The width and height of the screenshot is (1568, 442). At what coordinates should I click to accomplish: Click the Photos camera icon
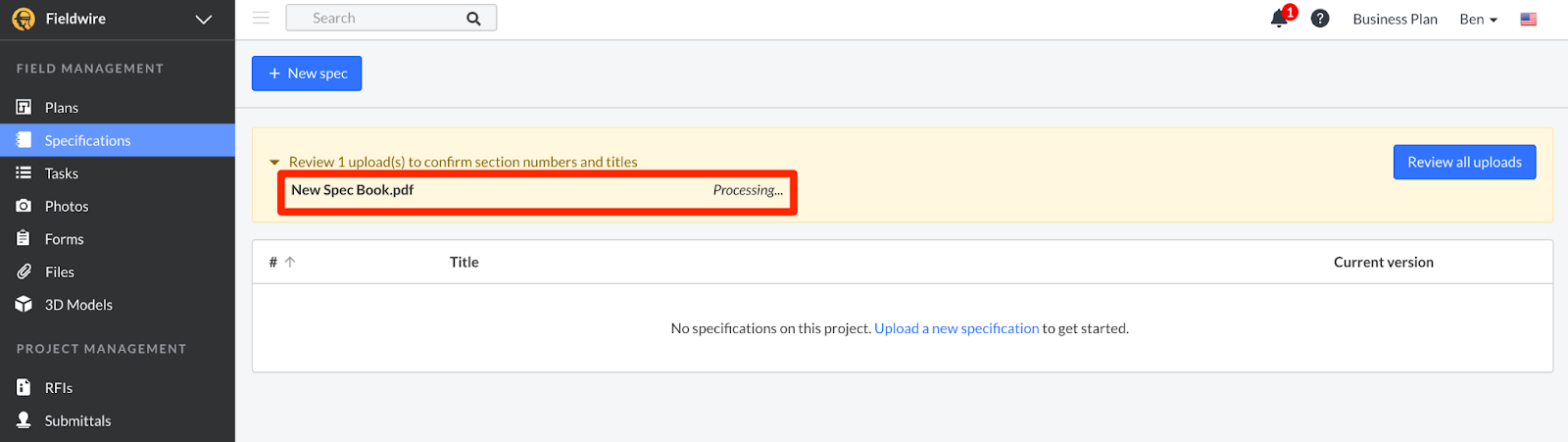click(24, 206)
